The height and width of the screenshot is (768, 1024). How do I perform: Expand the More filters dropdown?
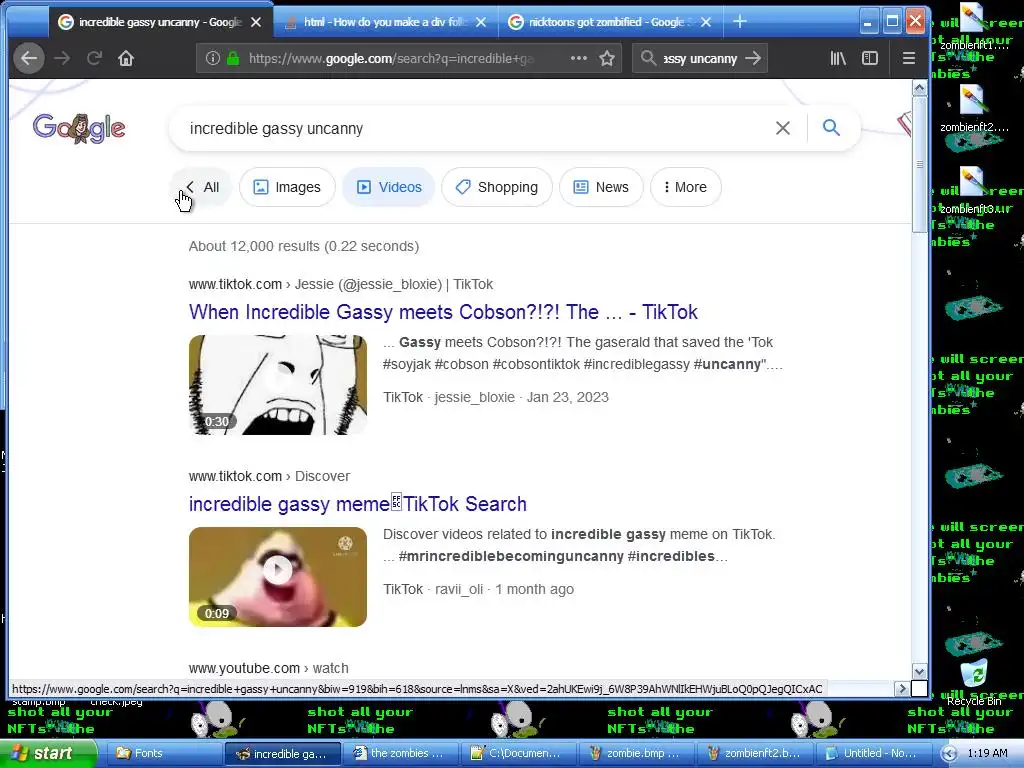click(686, 187)
